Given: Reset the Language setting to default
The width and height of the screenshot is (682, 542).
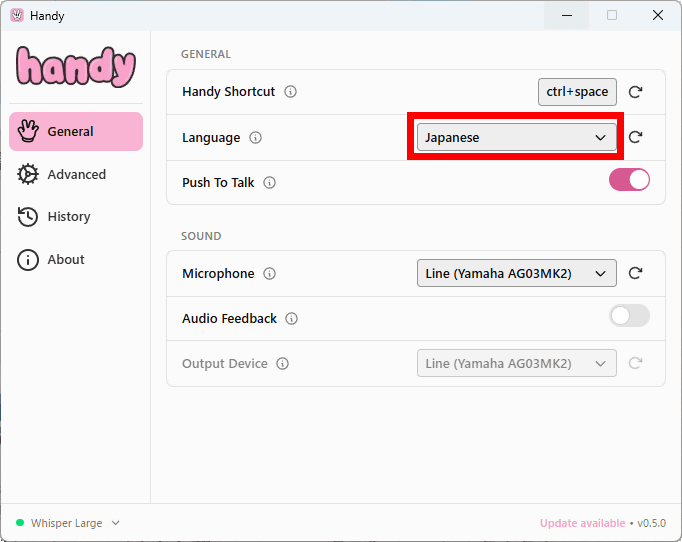Looking at the screenshot, I should [x=635, y=138].
